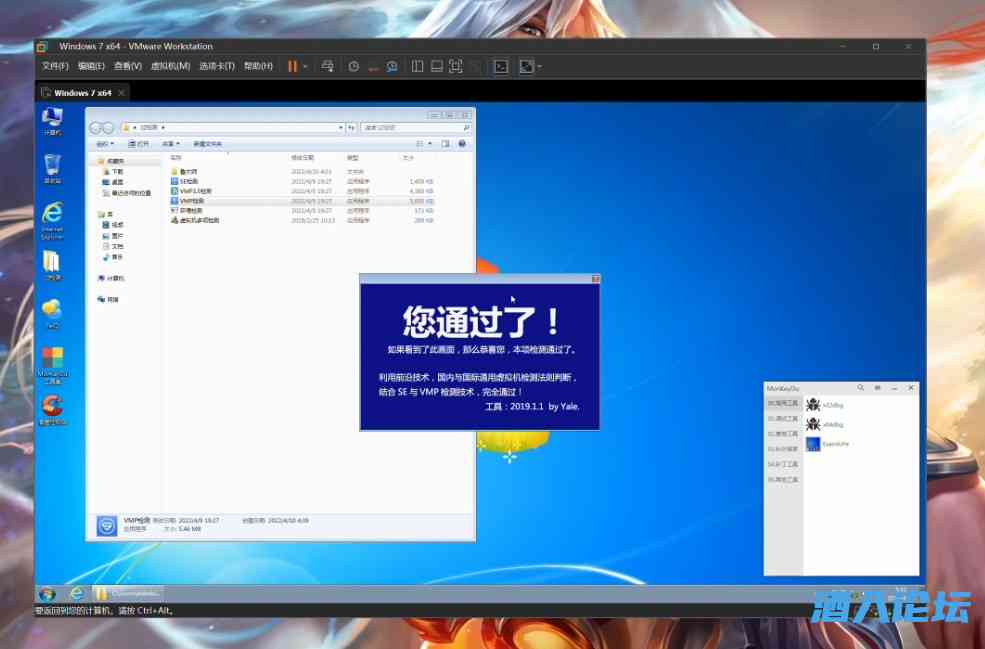Viewport: 985px width, 649px height.
Task: Open the Computer desktop icon in the VM
Action: pyautogui.click(x=52, y=121)
